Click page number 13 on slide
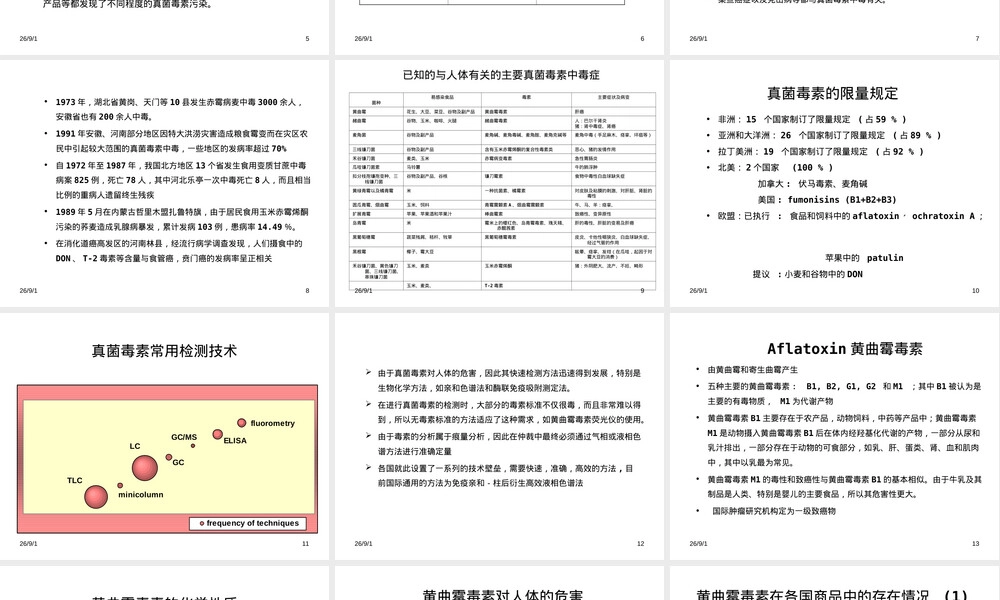This screenshot has width=1000, height=600. click(x=976, y=544)
